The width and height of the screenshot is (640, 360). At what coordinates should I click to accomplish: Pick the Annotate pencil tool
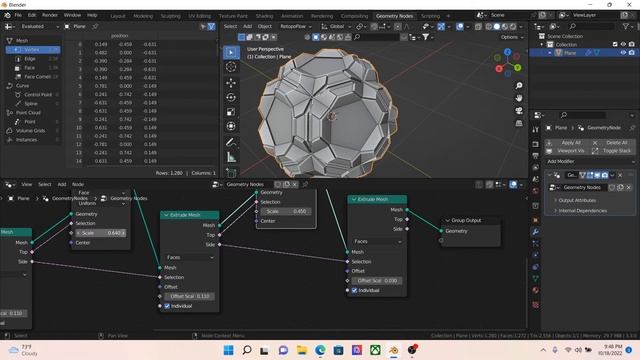pyautogui.click(x=231, y=142)
